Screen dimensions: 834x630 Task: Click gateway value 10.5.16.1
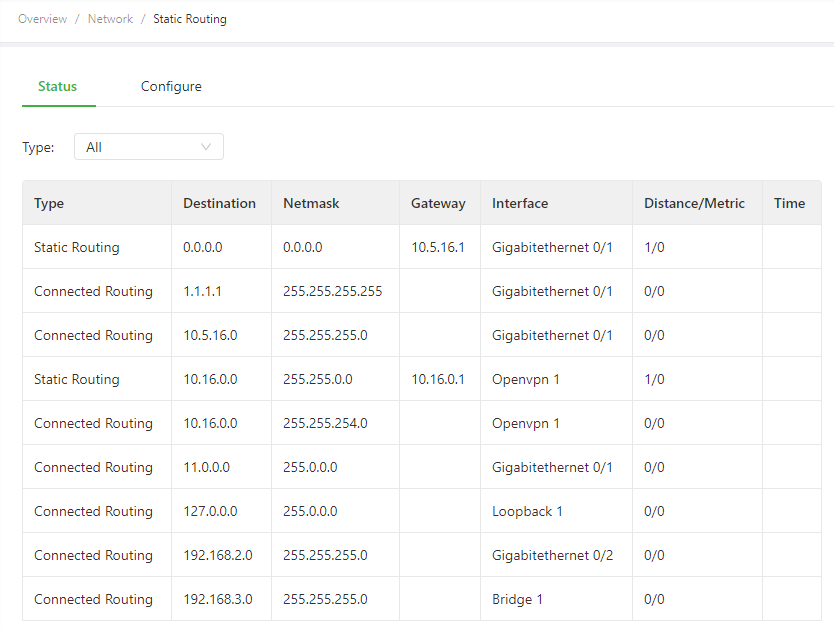tap(438, 247)
